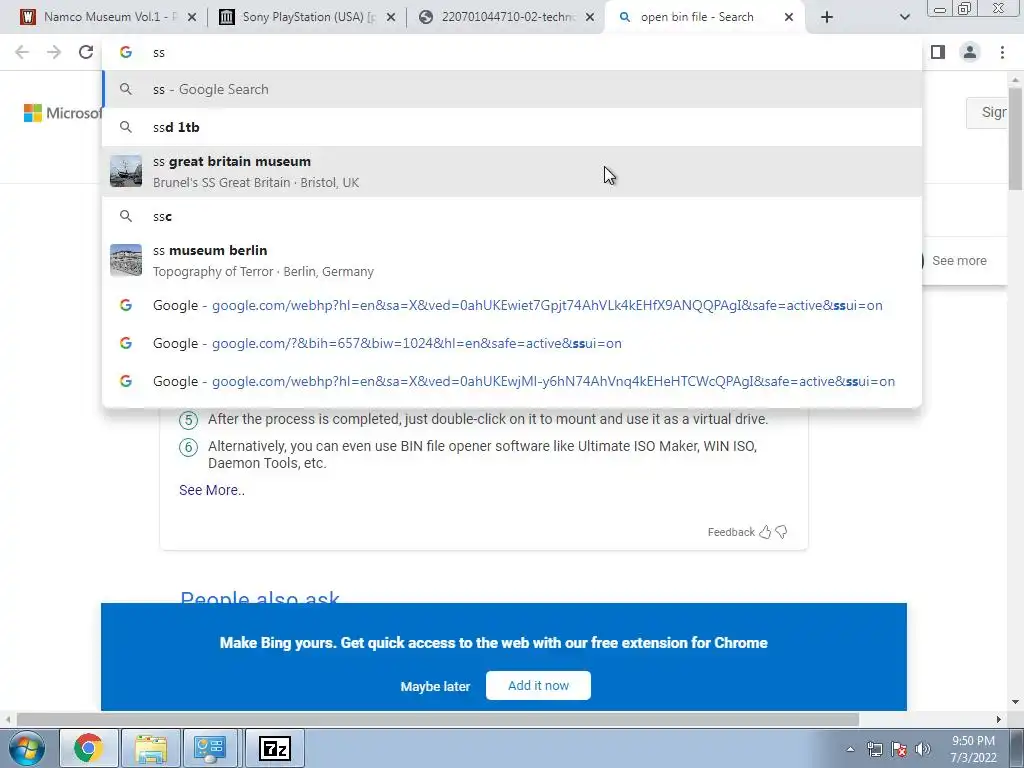This screenshot has width=1024, height=768.
Task: Click the search icon beside 'ssd 1tb'
Action: pos(126,127)
